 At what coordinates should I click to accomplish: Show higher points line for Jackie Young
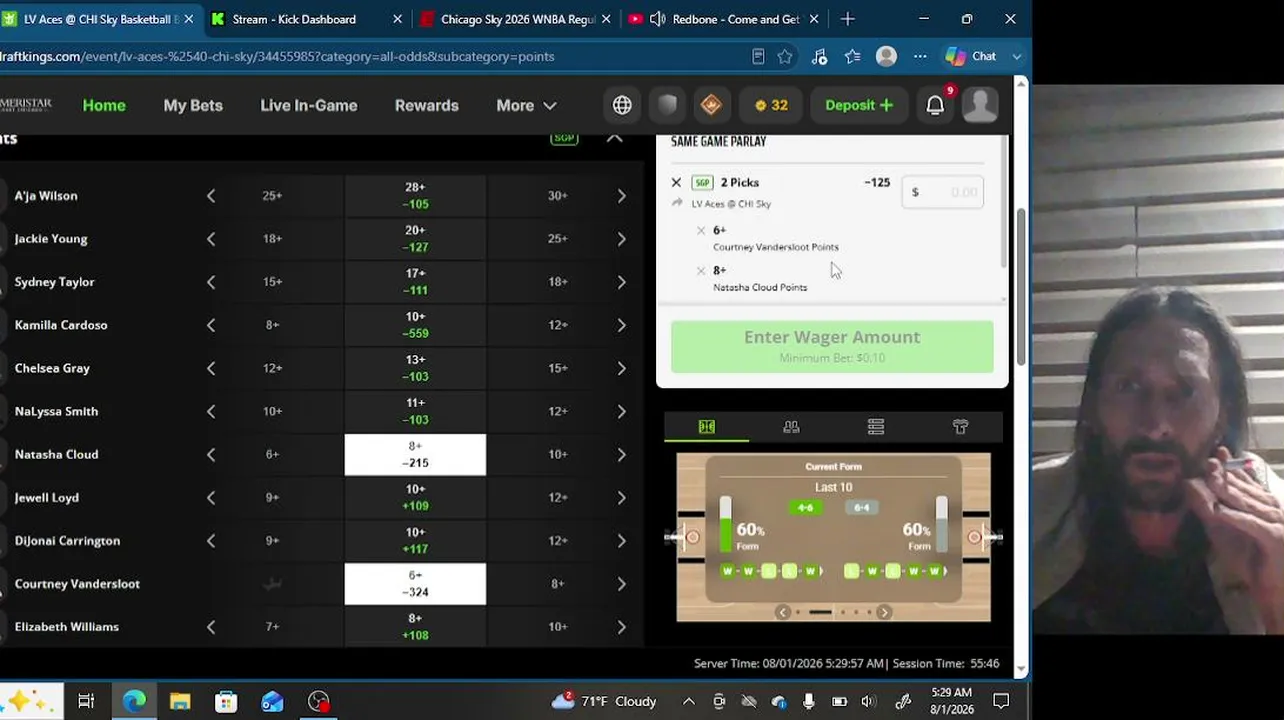(x=621, y=239)
